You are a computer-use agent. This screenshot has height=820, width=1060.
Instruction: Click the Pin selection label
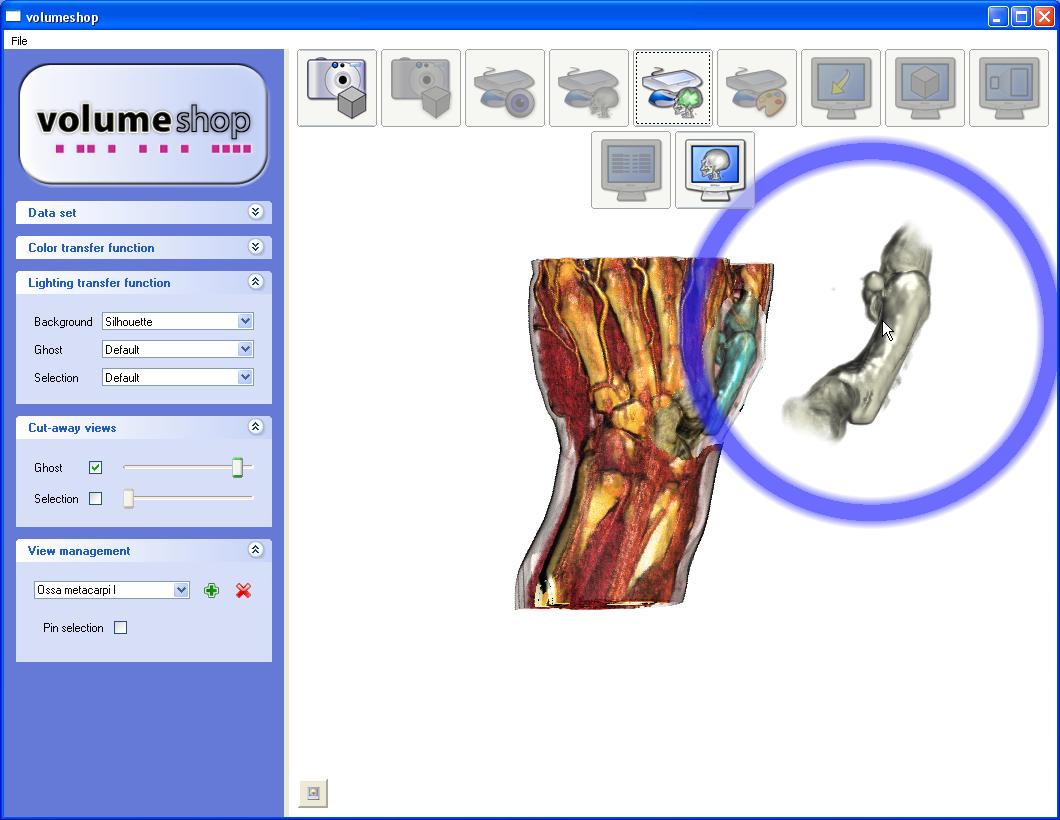[x=73, y=628]
